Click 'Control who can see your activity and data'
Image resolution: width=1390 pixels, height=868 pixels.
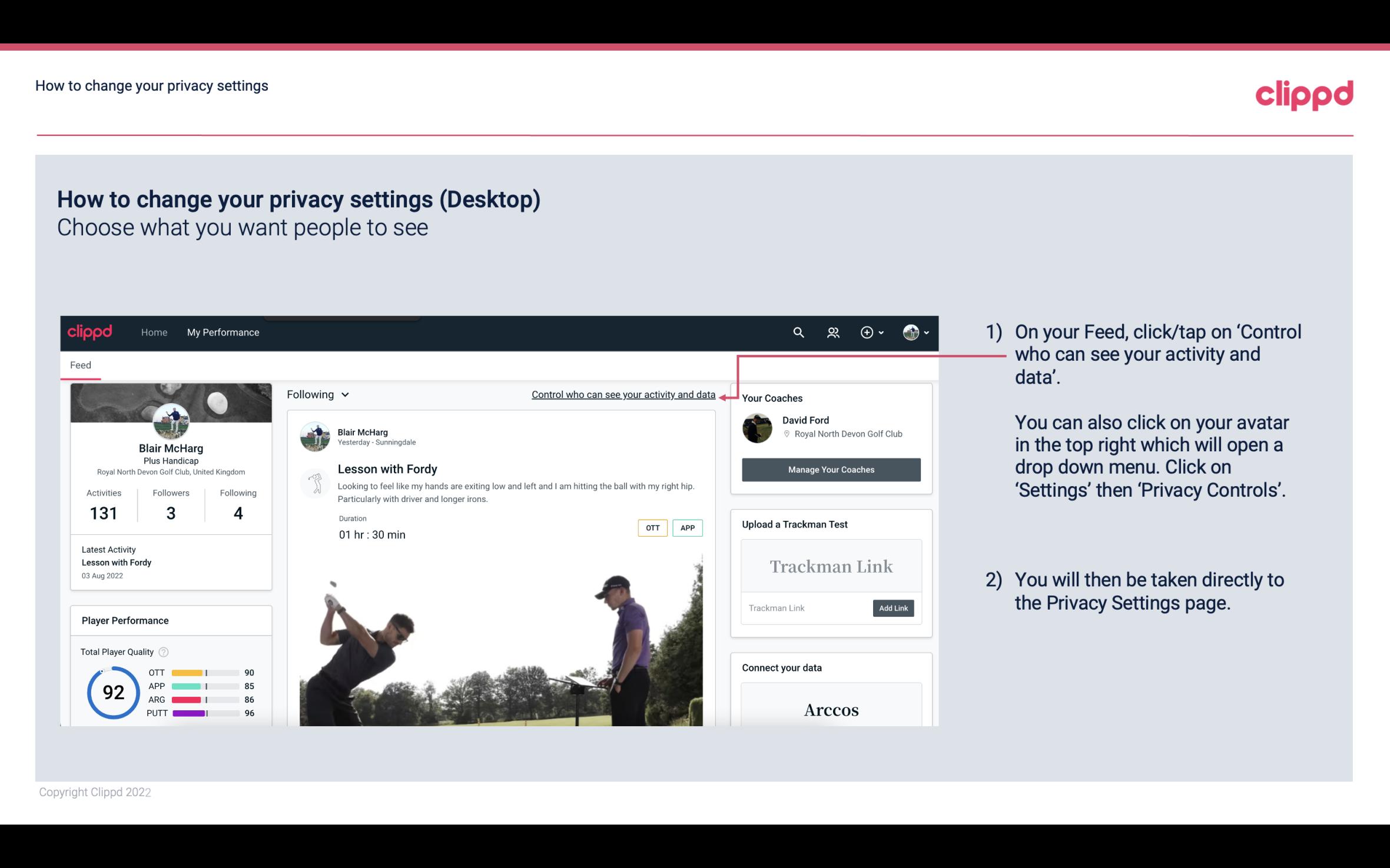tap(623, 394)
